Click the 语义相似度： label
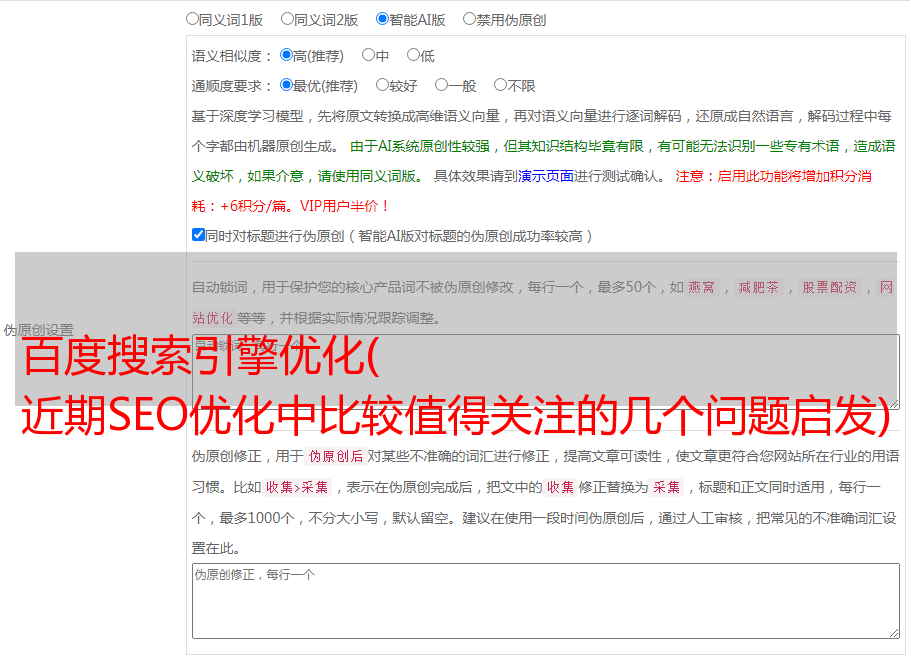 pos(232,56)
